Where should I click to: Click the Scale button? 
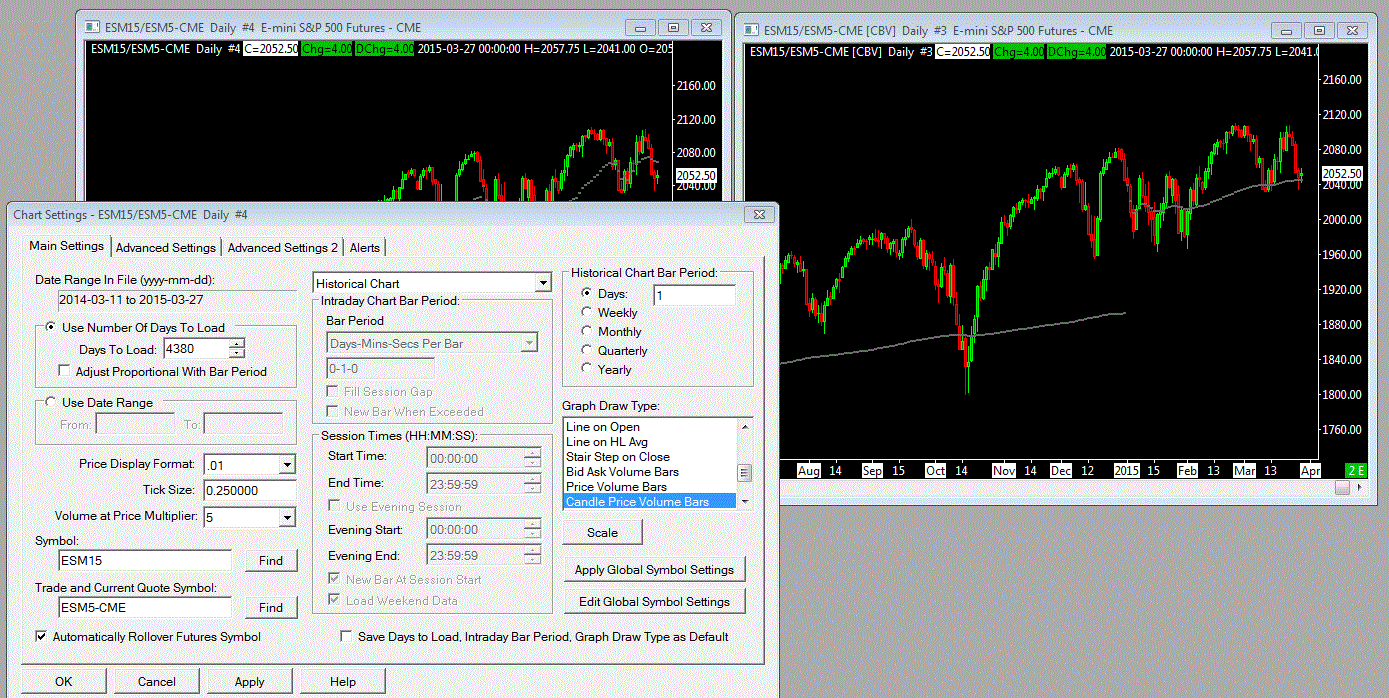[x=602, y=533]
